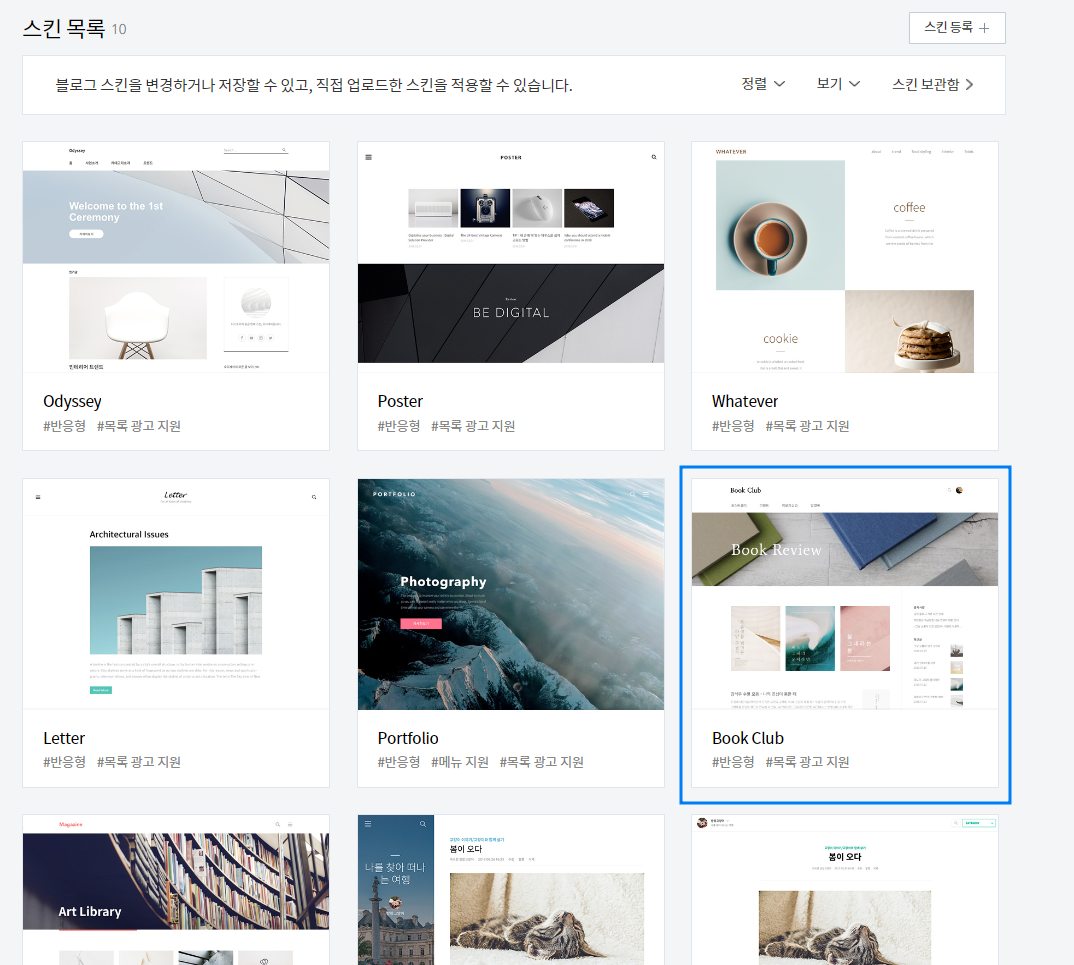Pick the Letter skin preview thumbnail
Image resolution: width=1074 pixels, height=965 pixels.
tap(176, 594)
